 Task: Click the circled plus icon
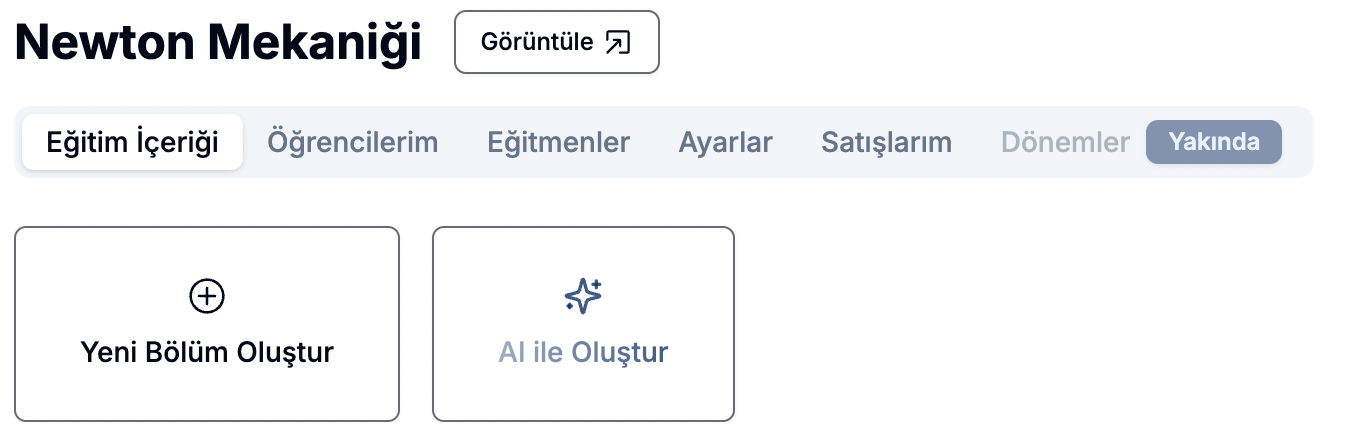point(207,295)
